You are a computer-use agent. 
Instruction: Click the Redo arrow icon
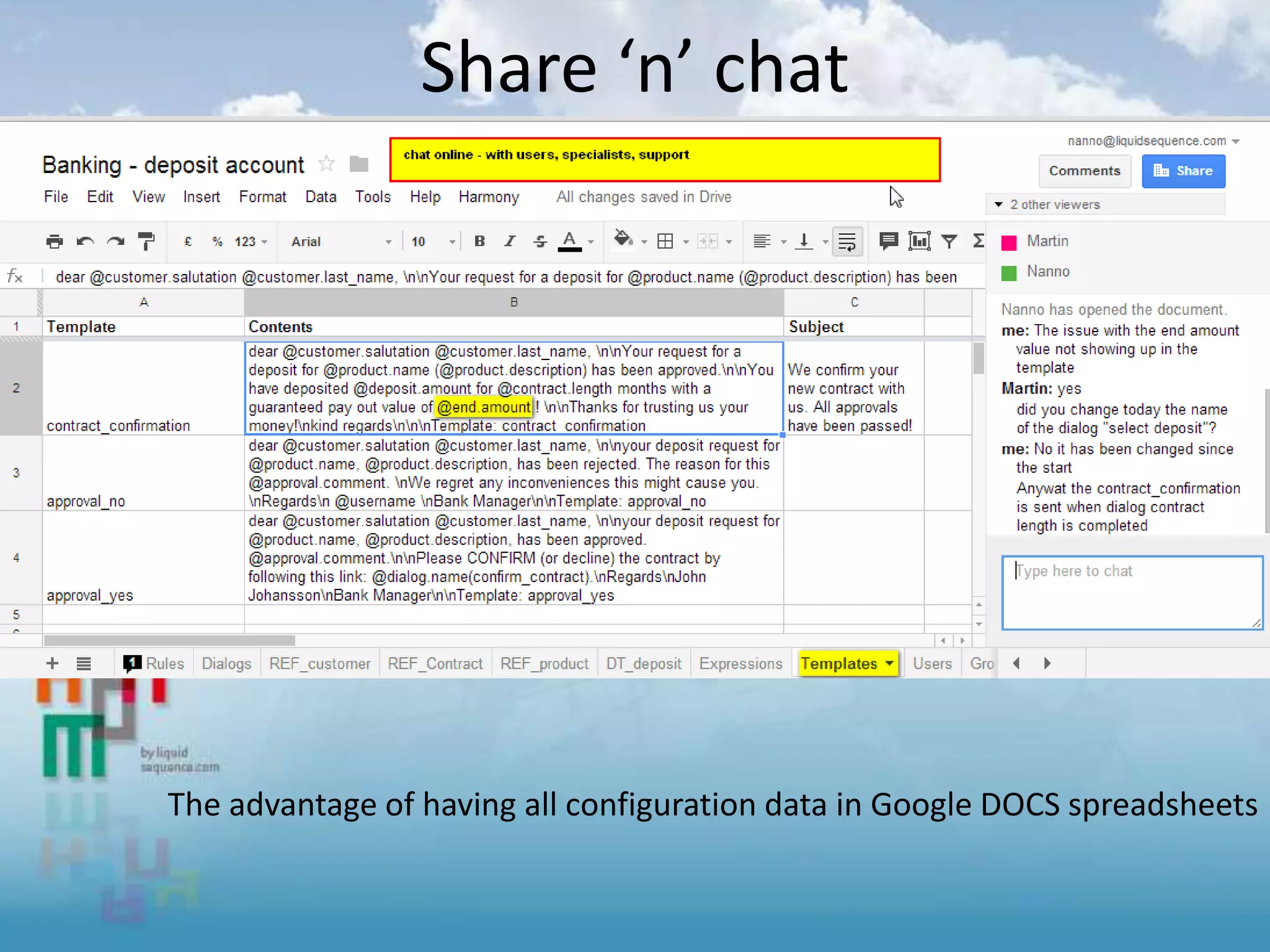click(x=115, y=241)
